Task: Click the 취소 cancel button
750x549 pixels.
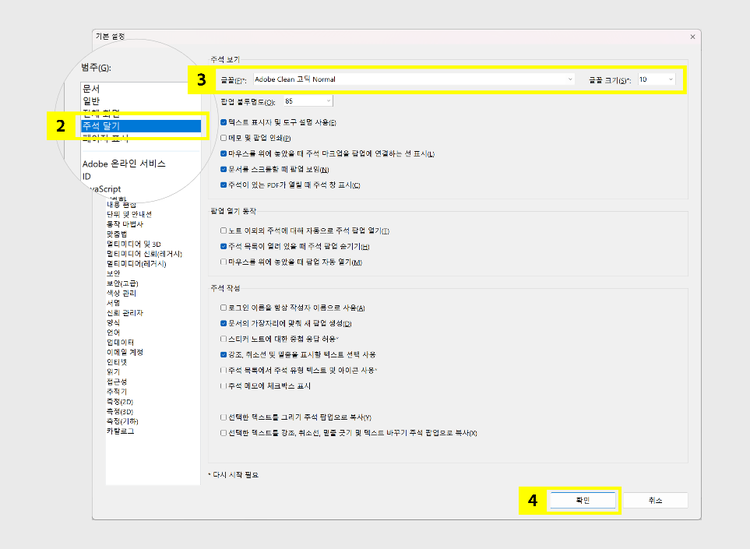Action: pos(655,500)
